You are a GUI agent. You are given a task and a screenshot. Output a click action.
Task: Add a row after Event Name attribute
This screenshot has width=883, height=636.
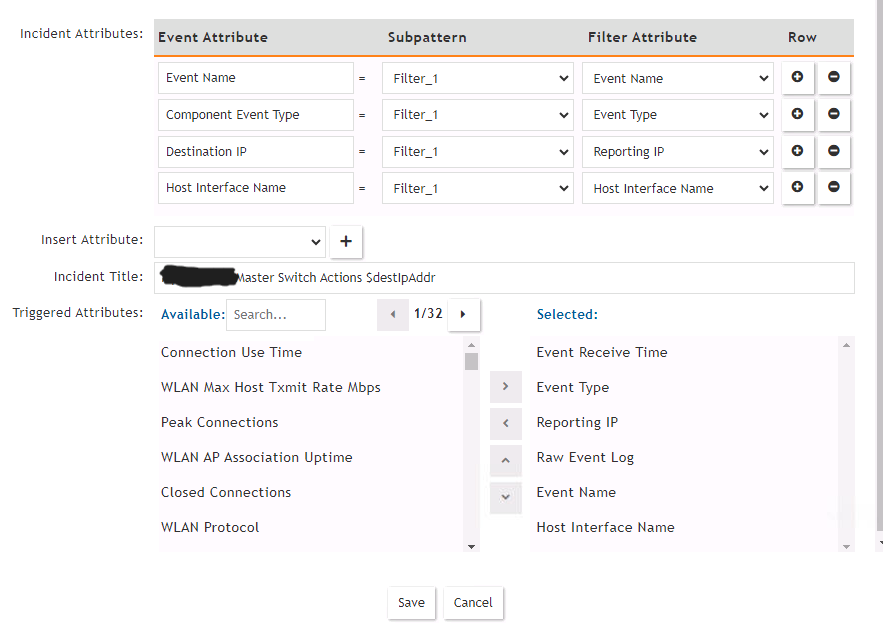(x=797, y=78)
